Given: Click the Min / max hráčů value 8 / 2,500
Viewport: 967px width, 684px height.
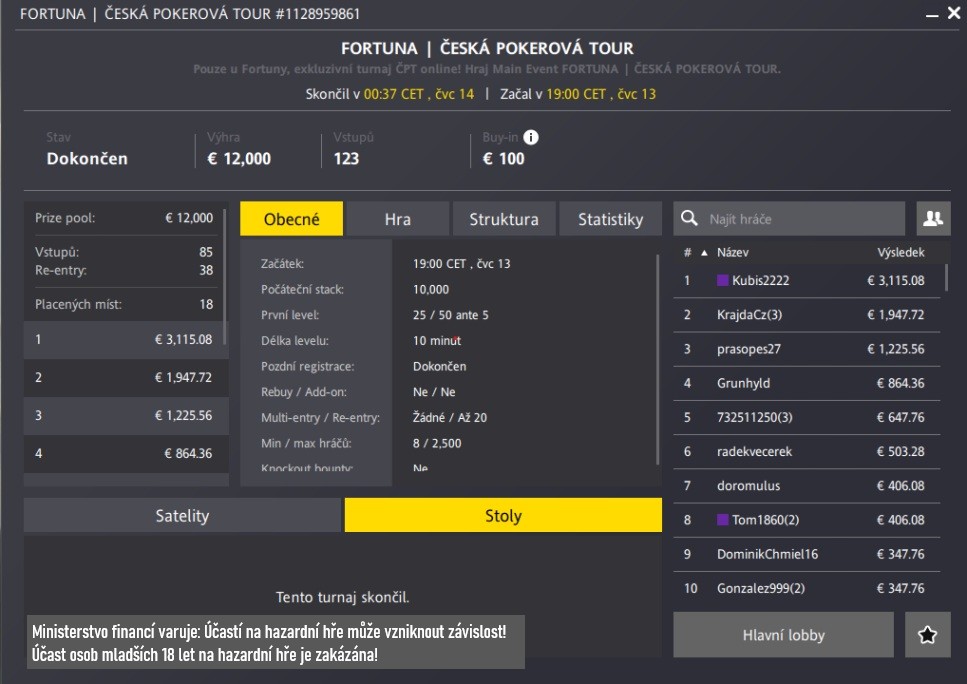Looking at the screenshot, I should (x=437, y=443).
